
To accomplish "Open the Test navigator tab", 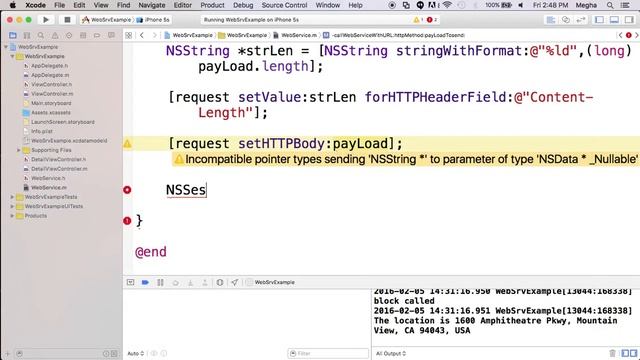I will (x=69, y=36).
